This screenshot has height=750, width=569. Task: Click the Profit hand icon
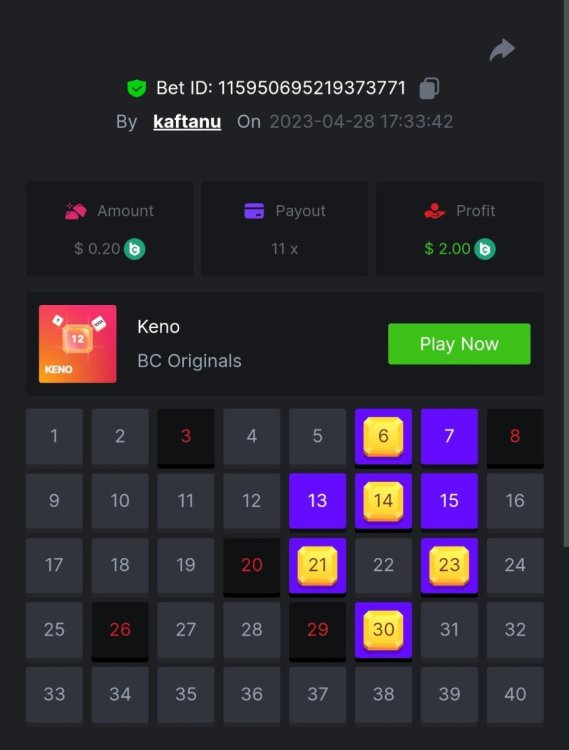point(434,211)
